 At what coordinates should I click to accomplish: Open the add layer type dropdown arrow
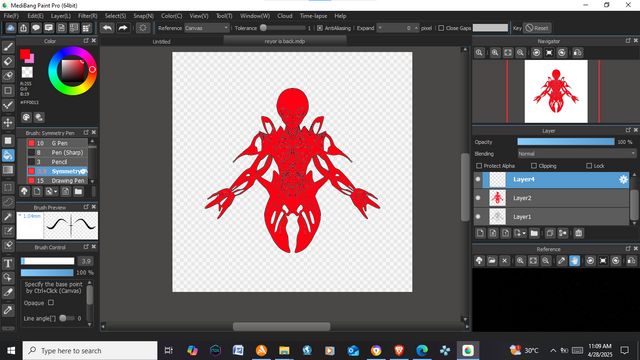coord(524,233)
